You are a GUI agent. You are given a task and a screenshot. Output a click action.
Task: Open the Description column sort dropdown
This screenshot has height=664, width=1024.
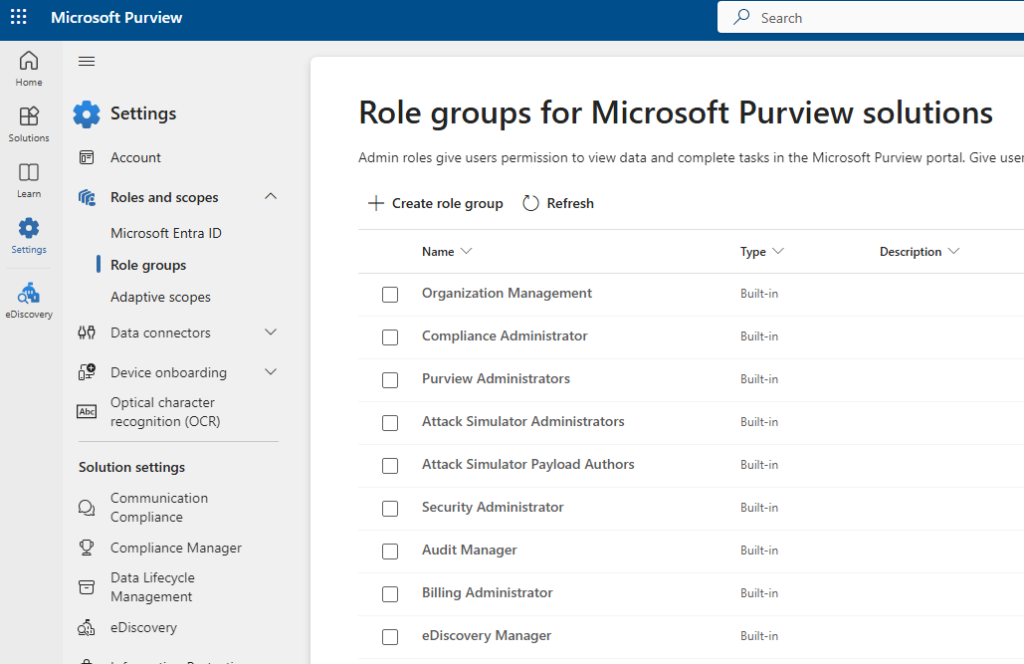[x=953, y=251]
